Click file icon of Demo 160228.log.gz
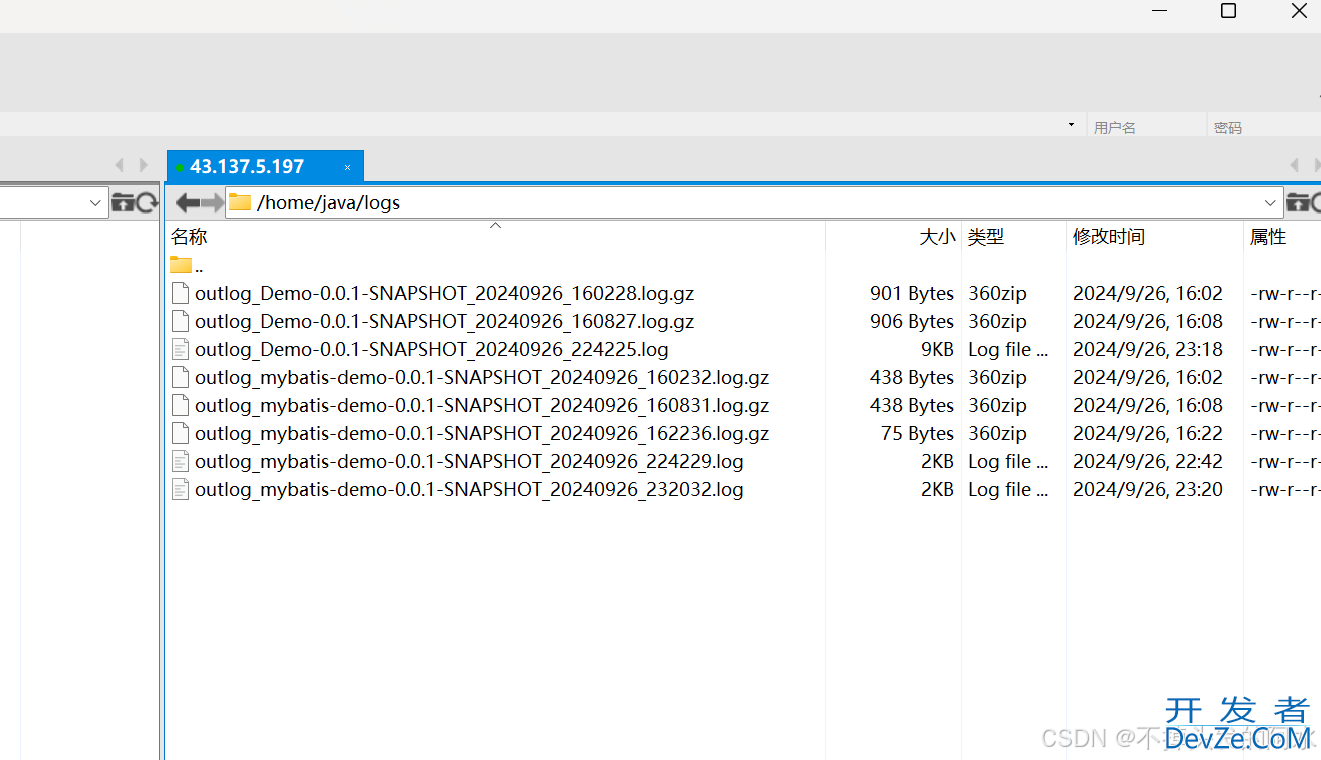The width and height of the screenshot is (1321, 760). coord(180,293)
